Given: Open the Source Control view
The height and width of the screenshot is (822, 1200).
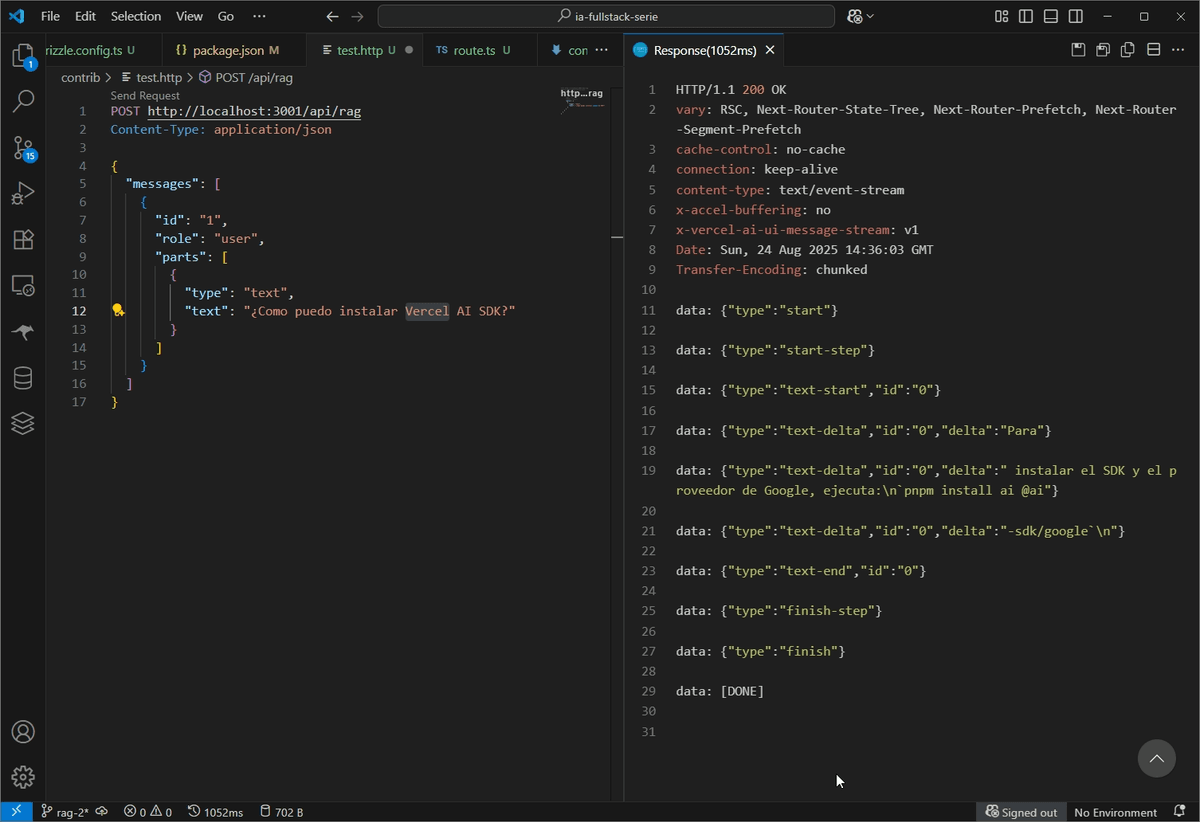Looking at the screenshot, I should [23, 148].
